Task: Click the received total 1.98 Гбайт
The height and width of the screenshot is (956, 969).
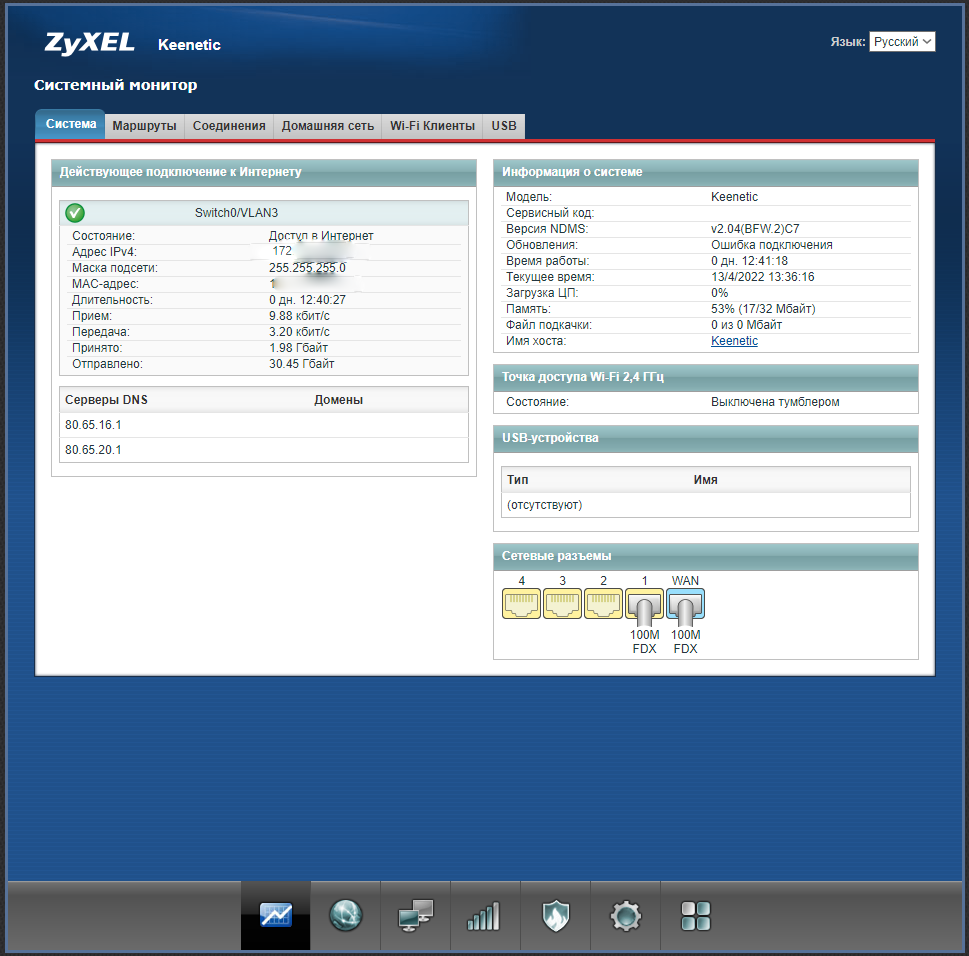Action: pos(298,348)
